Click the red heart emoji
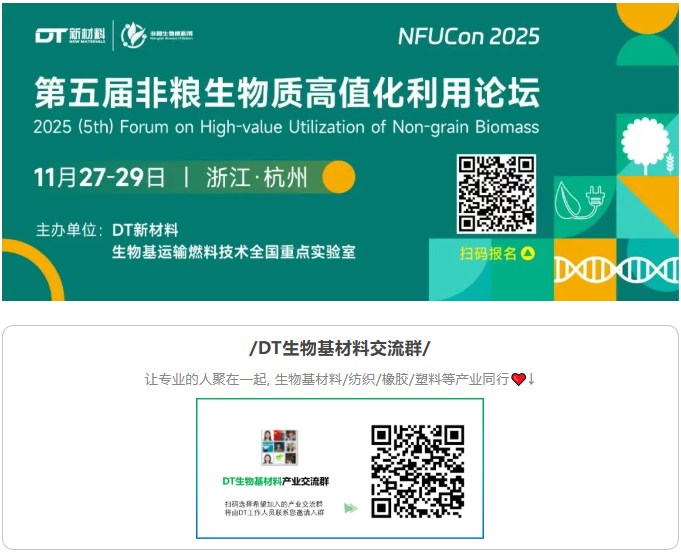The width and height of the screenshot is (681, 554). pyautogui.click(x=519, y=379)
